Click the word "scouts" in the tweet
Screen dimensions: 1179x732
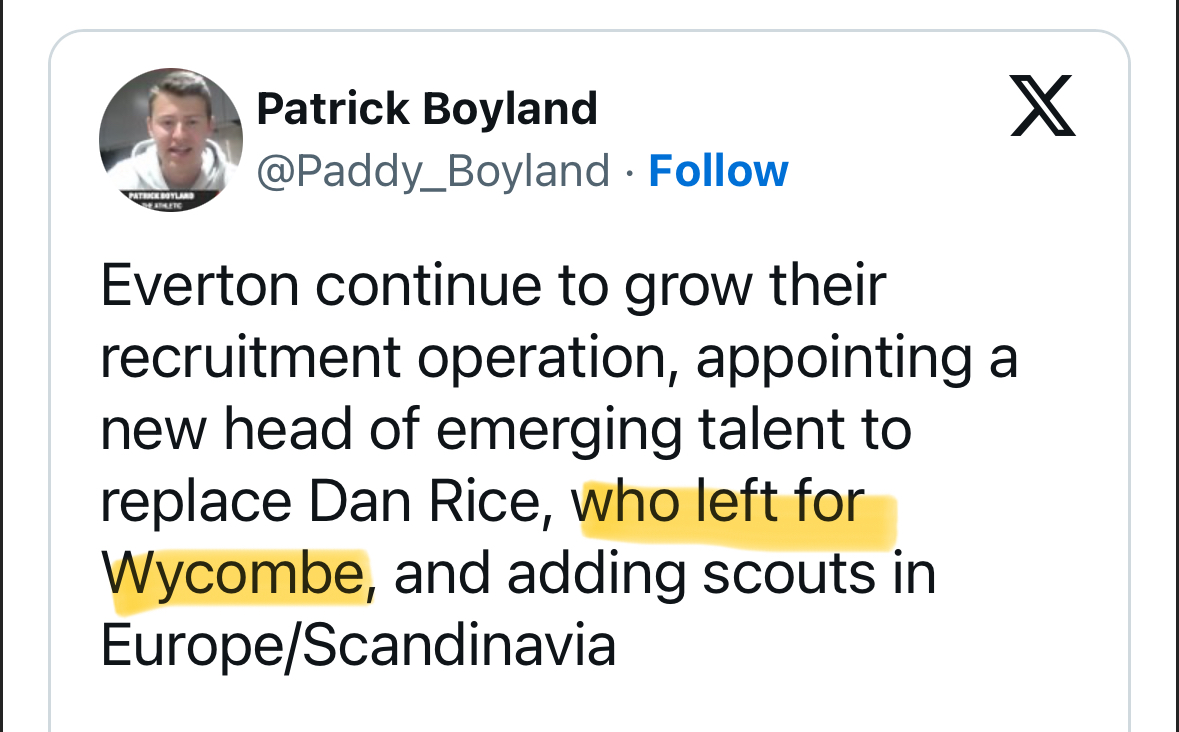(787, 574)
